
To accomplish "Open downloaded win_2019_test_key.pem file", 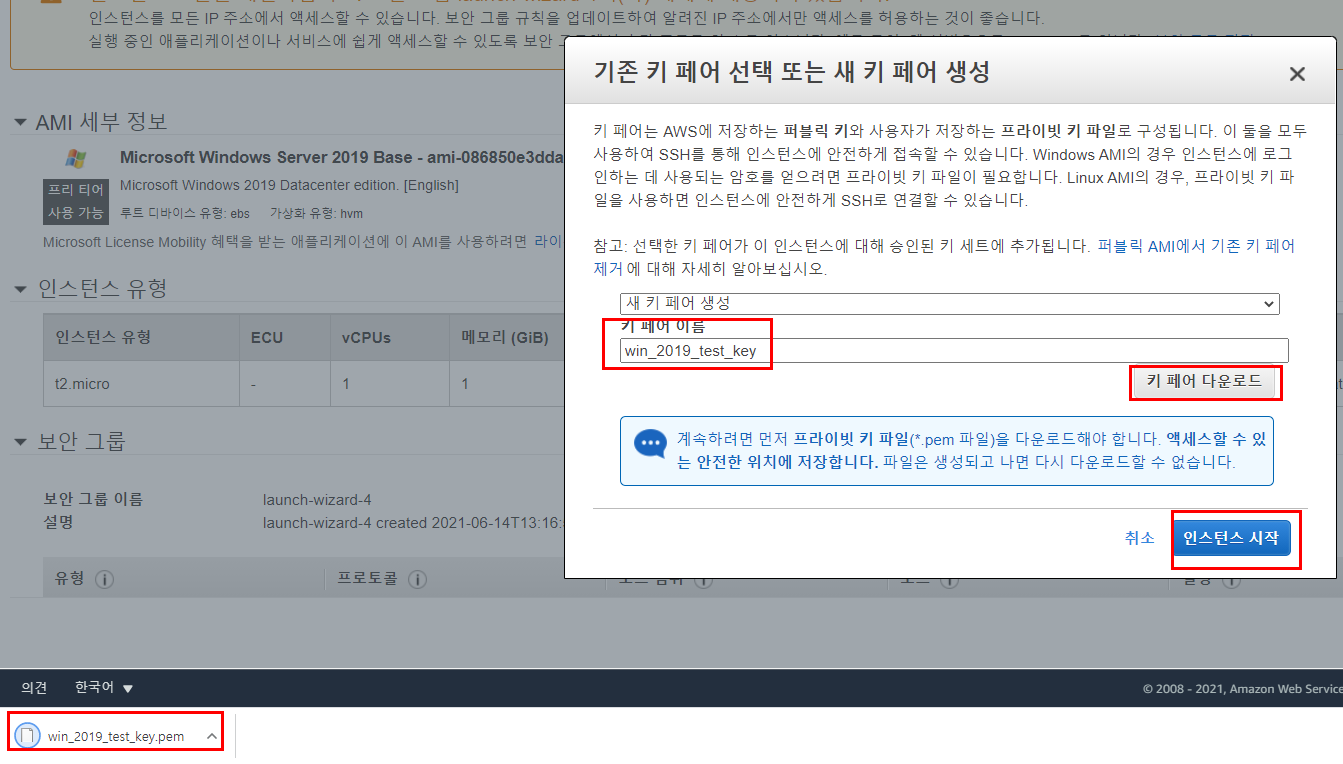I will [116, 737].
